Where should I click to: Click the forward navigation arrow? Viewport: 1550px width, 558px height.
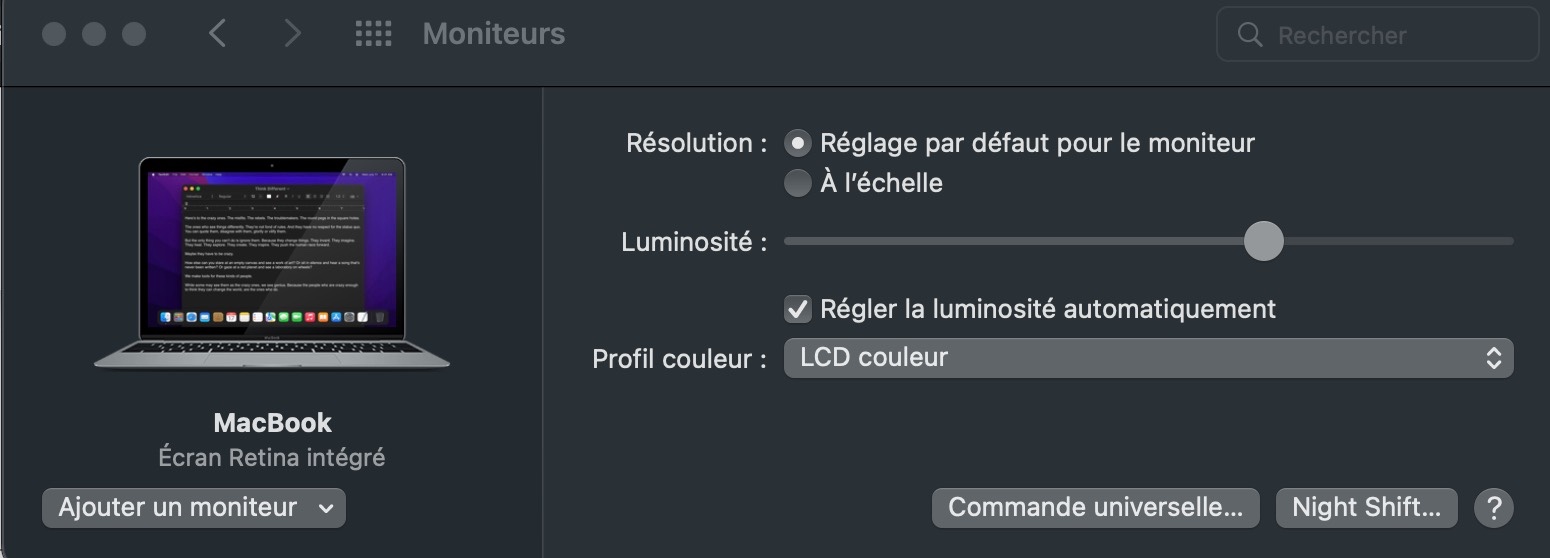292,34
